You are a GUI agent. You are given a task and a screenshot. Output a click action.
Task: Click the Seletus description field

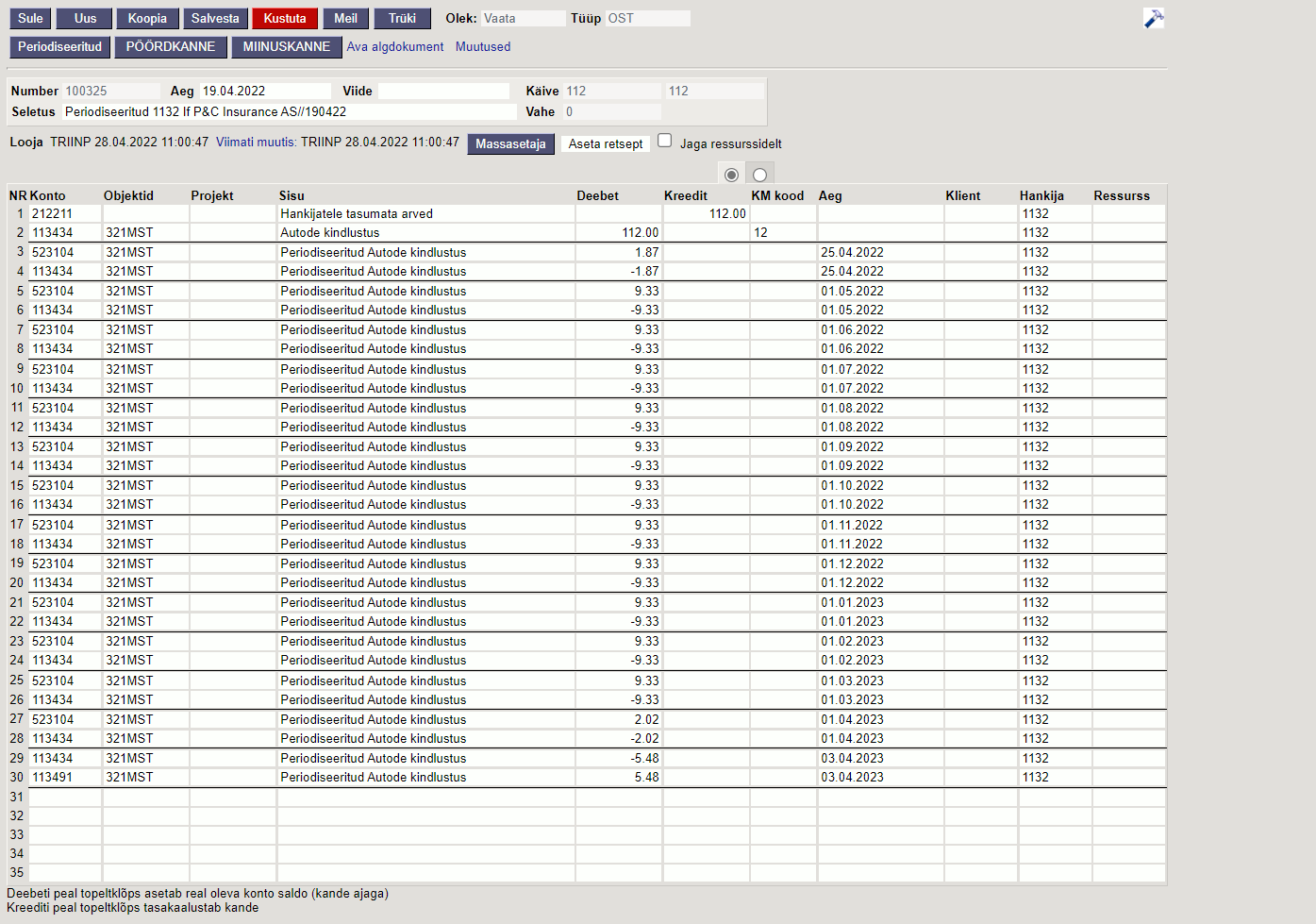[x=290, y=111]
